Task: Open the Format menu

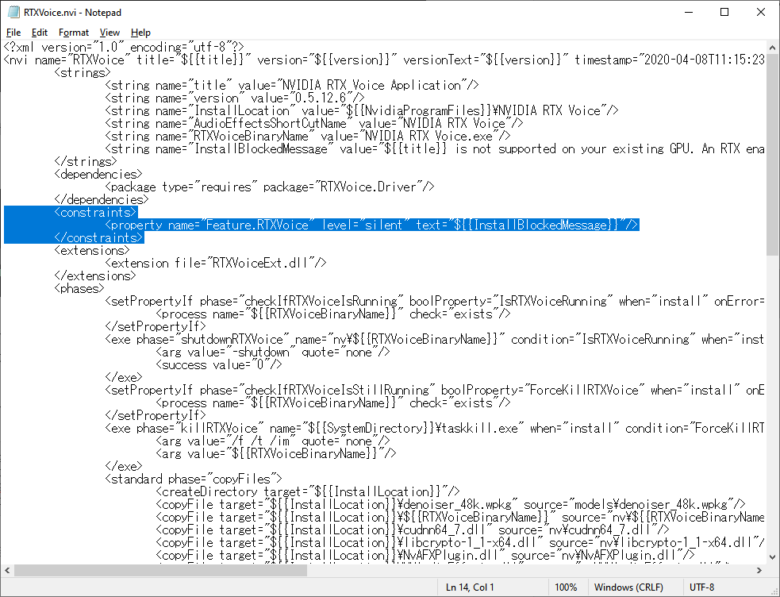Action: pos(73,33)
